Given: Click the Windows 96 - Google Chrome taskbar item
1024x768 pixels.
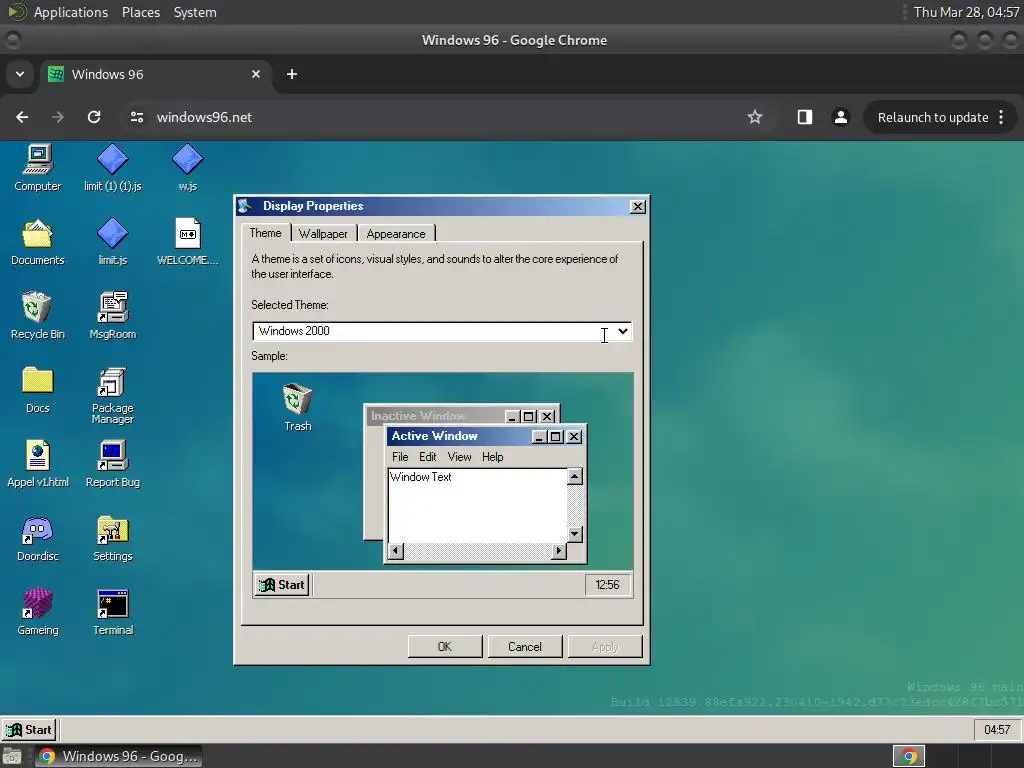Looking at the screenshot, I should [118, 756].
